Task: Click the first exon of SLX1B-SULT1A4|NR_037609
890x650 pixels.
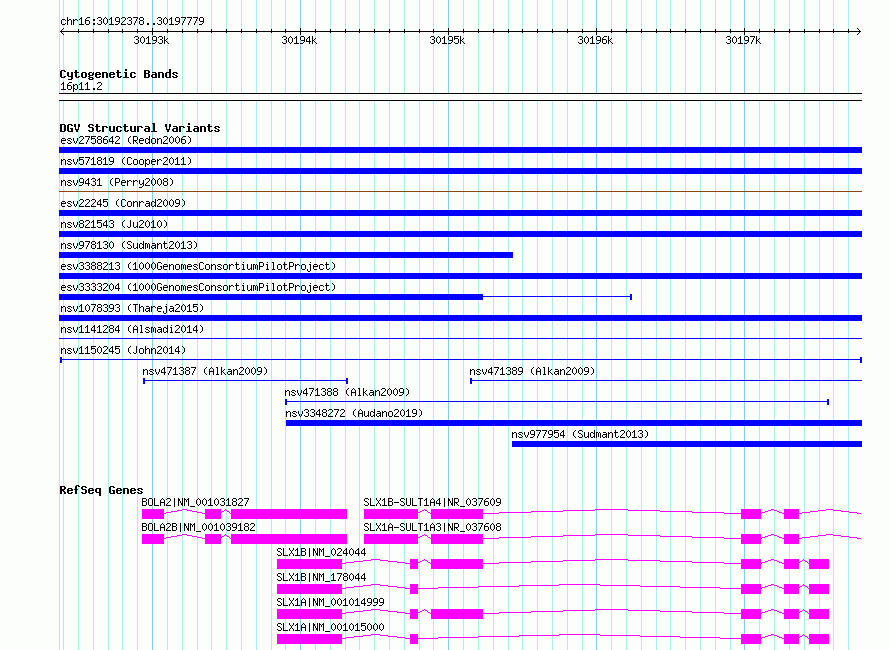Action: (391, 514)
